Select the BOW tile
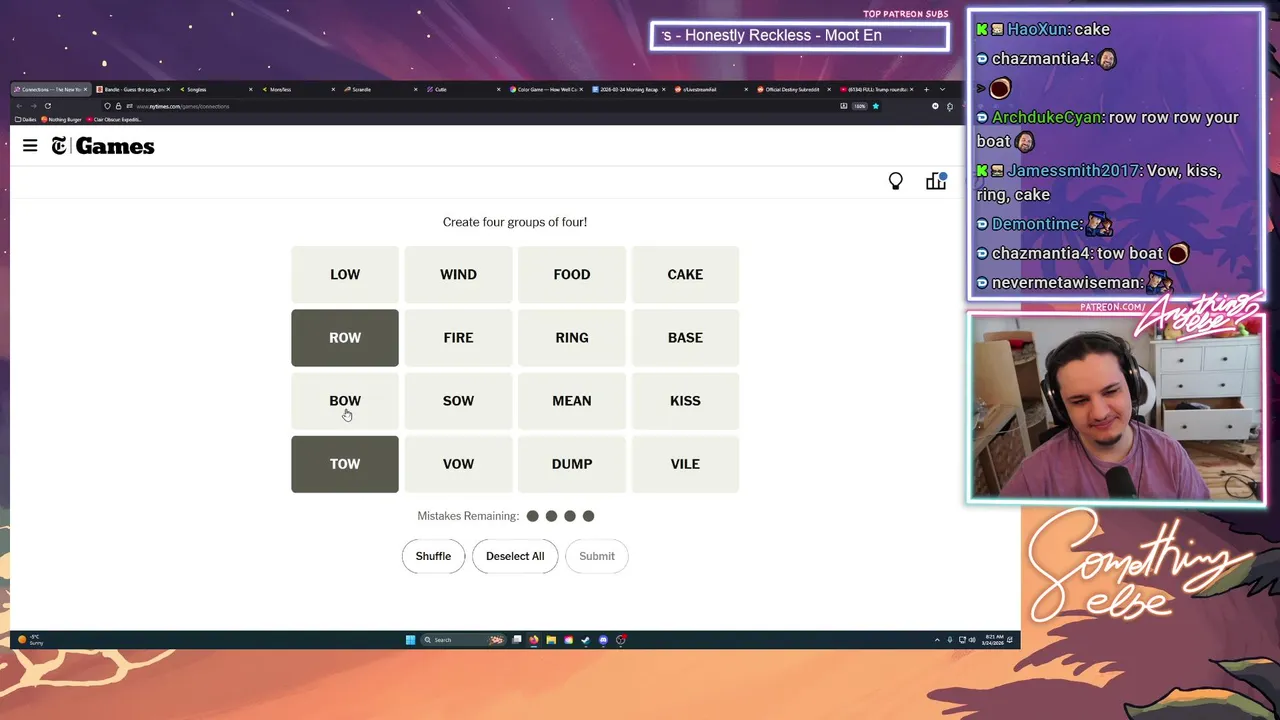The image size is (1280, 720). tap(345, 401)
